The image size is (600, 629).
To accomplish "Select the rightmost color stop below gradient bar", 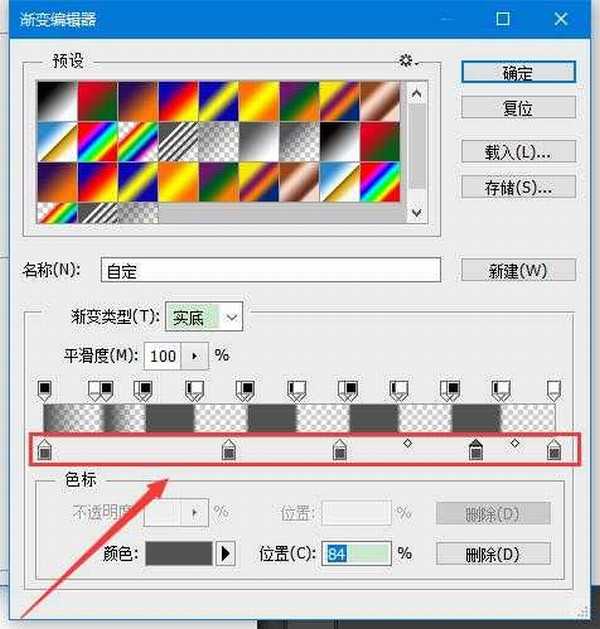I will coord(554,452).
